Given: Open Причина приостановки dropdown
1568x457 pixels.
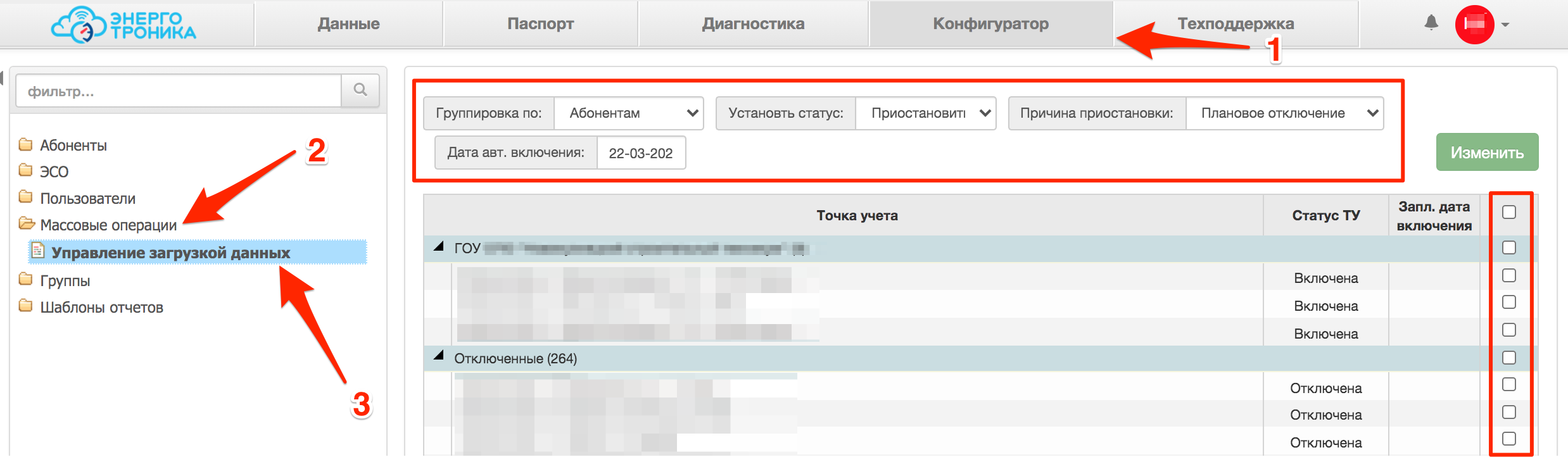Looking at the screenshot, I should click(x=1284, y=113).
